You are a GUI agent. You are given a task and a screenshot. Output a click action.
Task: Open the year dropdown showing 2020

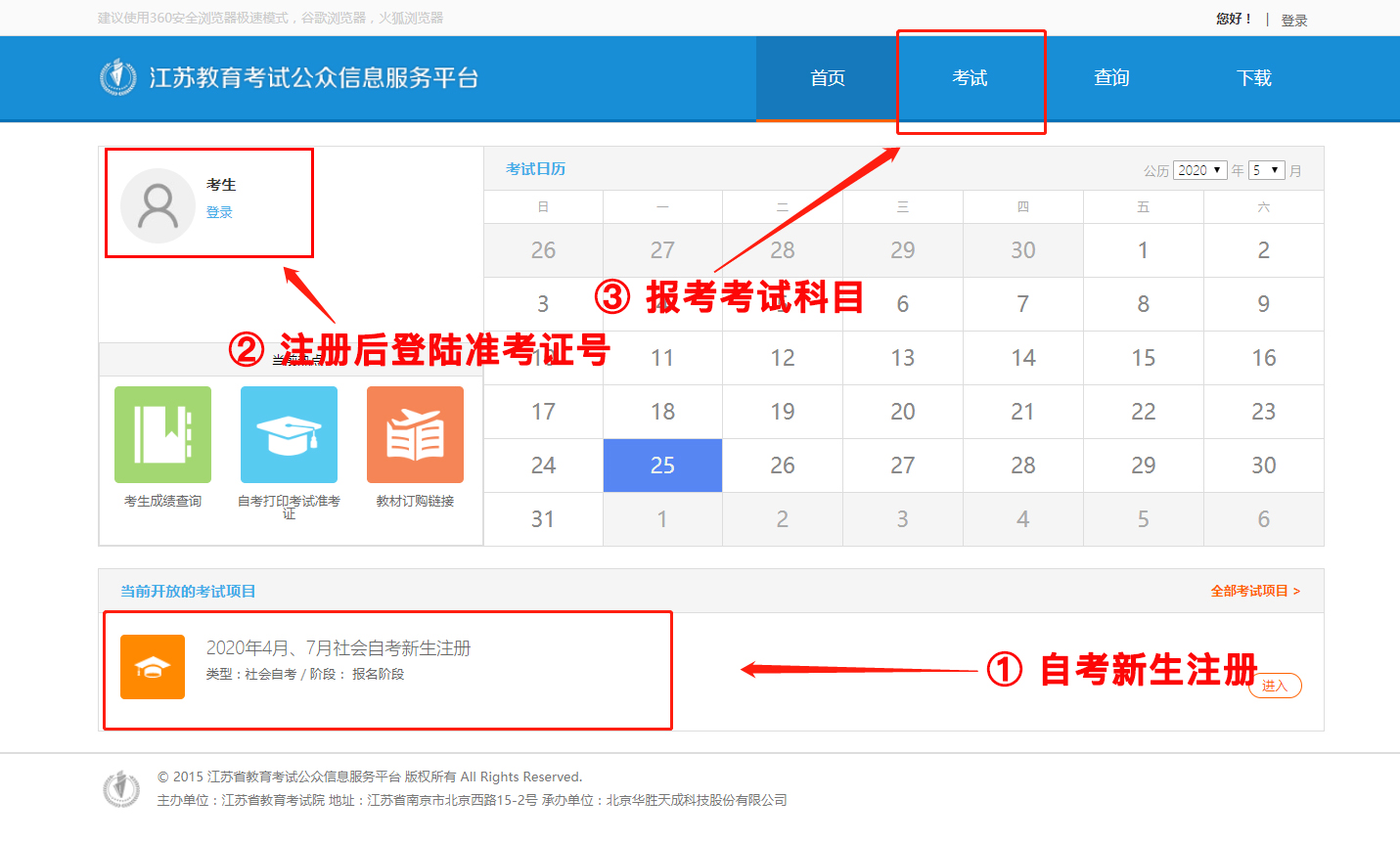point(1199,170)
